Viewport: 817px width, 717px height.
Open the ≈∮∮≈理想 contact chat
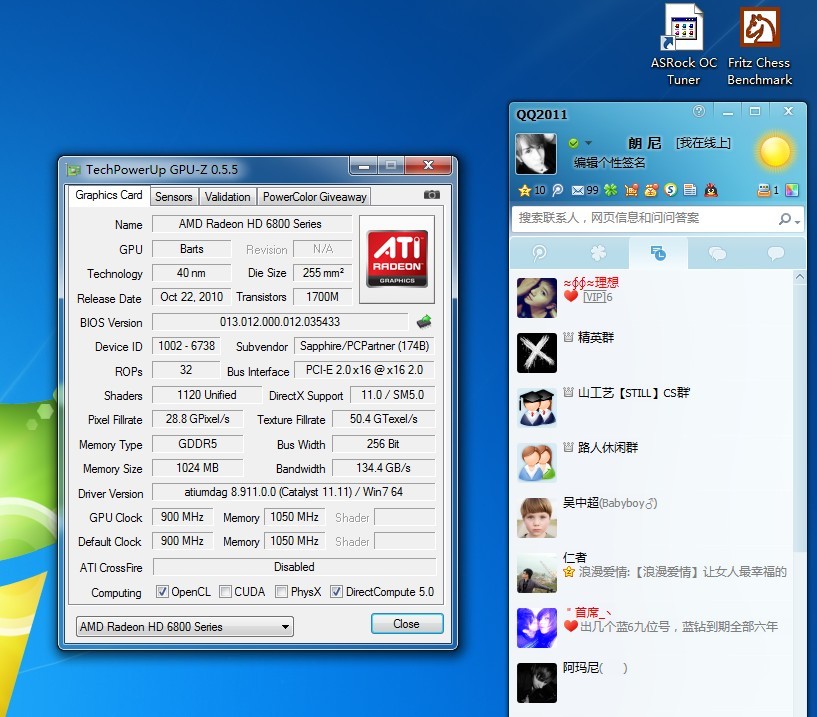tap(652, 298)
